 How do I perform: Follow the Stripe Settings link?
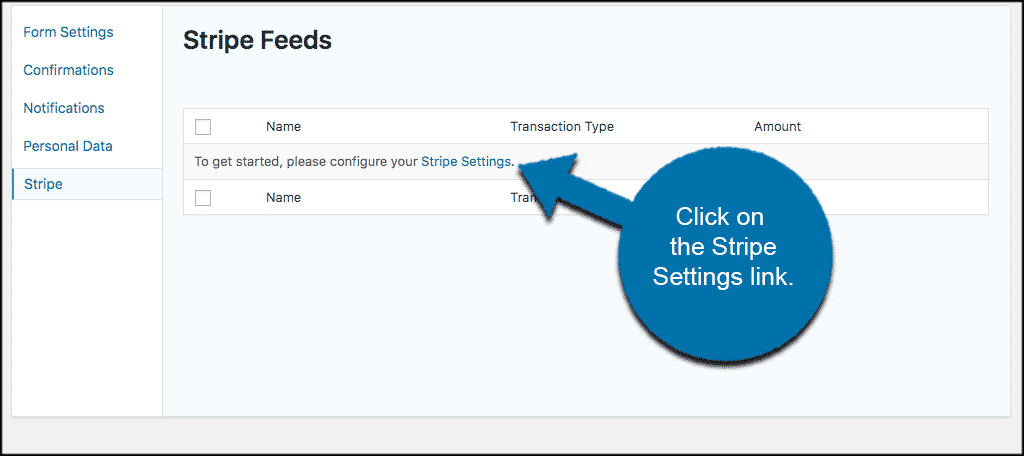tap(466, 161)
